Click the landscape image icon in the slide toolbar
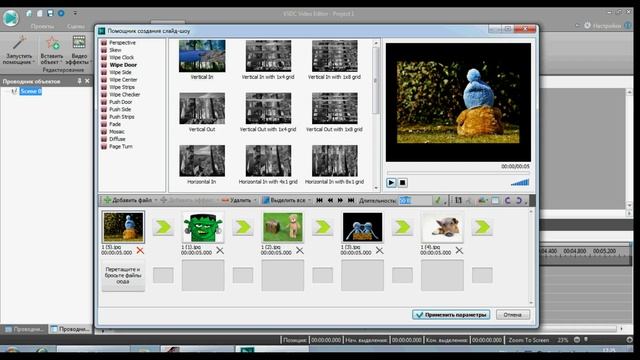 [483, 200]
